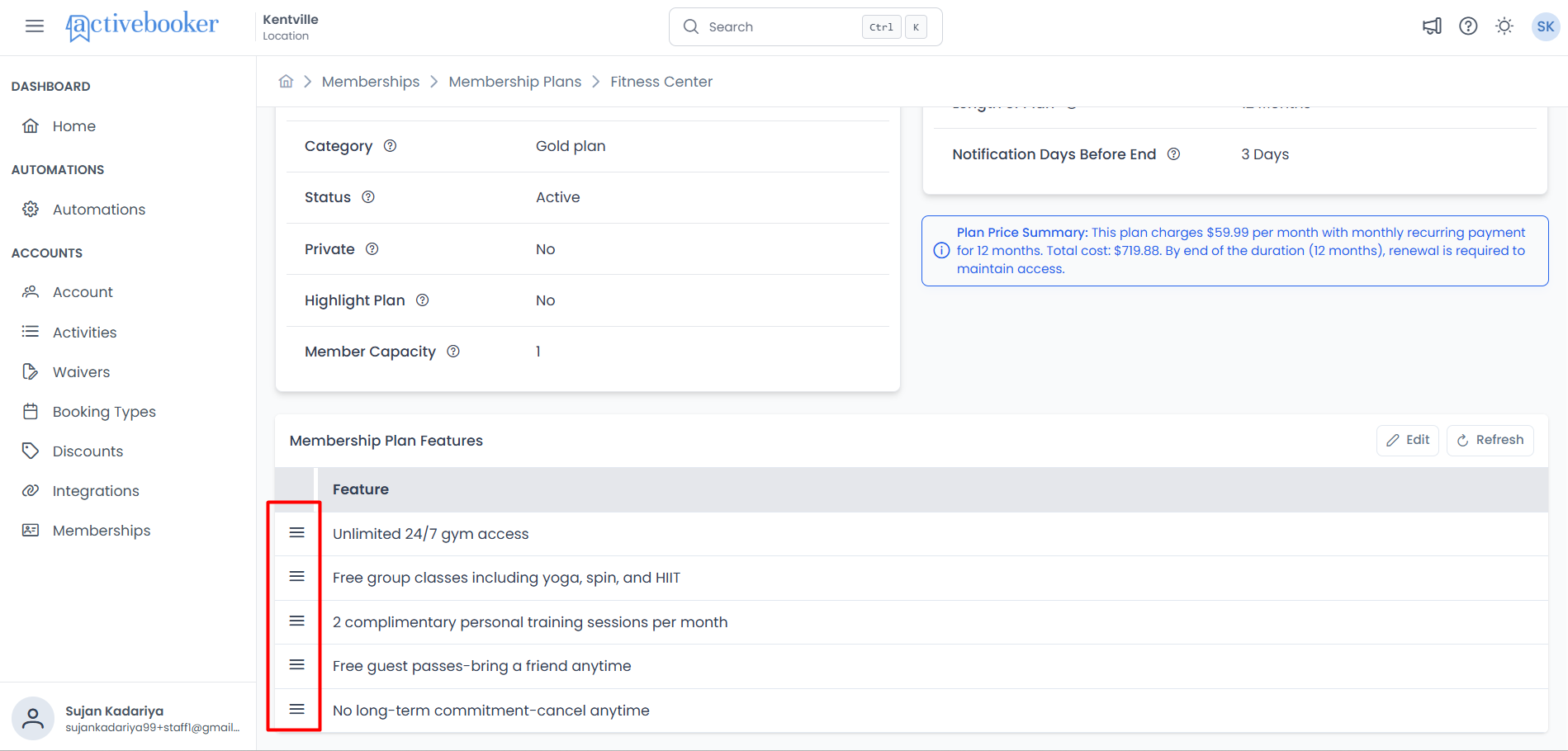Select 'No long-term commitment-cancel anytime' text
This screenshot has height=751, width=1568.
click(491, 711)
